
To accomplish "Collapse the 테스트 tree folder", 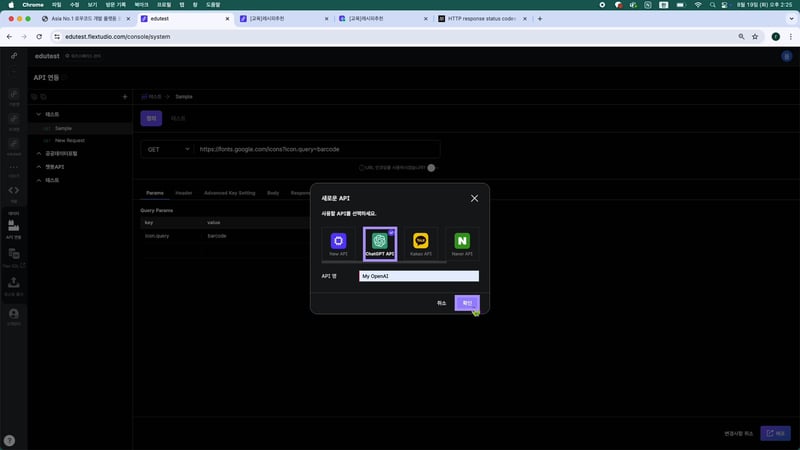I will [x=39, y=114].
